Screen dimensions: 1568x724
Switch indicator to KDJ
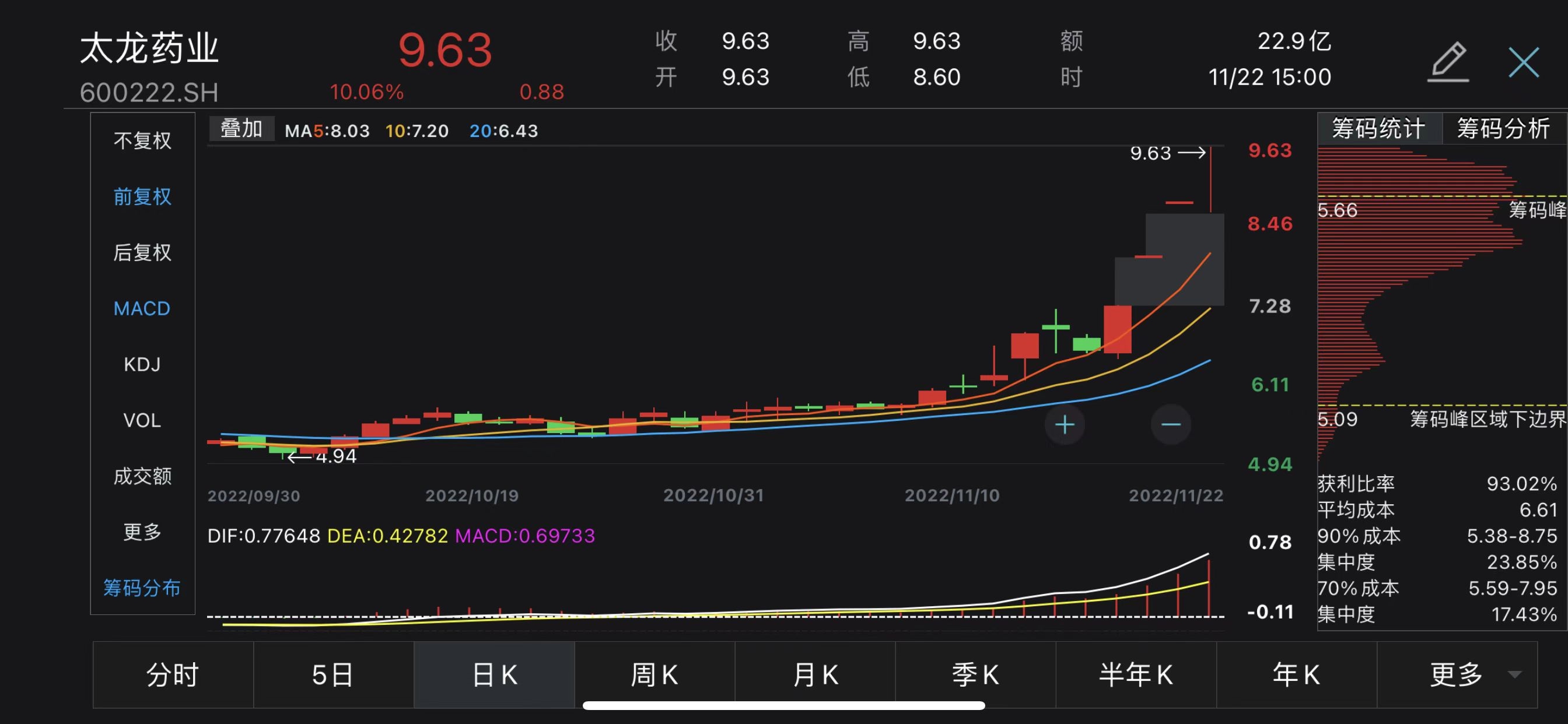point(142,364)
